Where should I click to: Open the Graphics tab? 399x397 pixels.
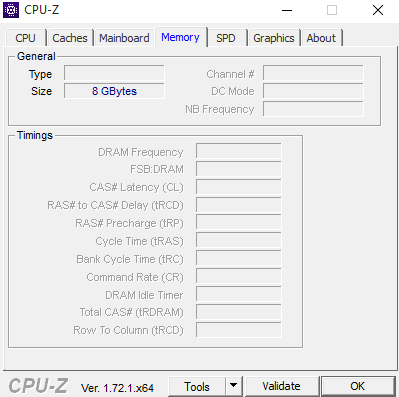(274, 38)
